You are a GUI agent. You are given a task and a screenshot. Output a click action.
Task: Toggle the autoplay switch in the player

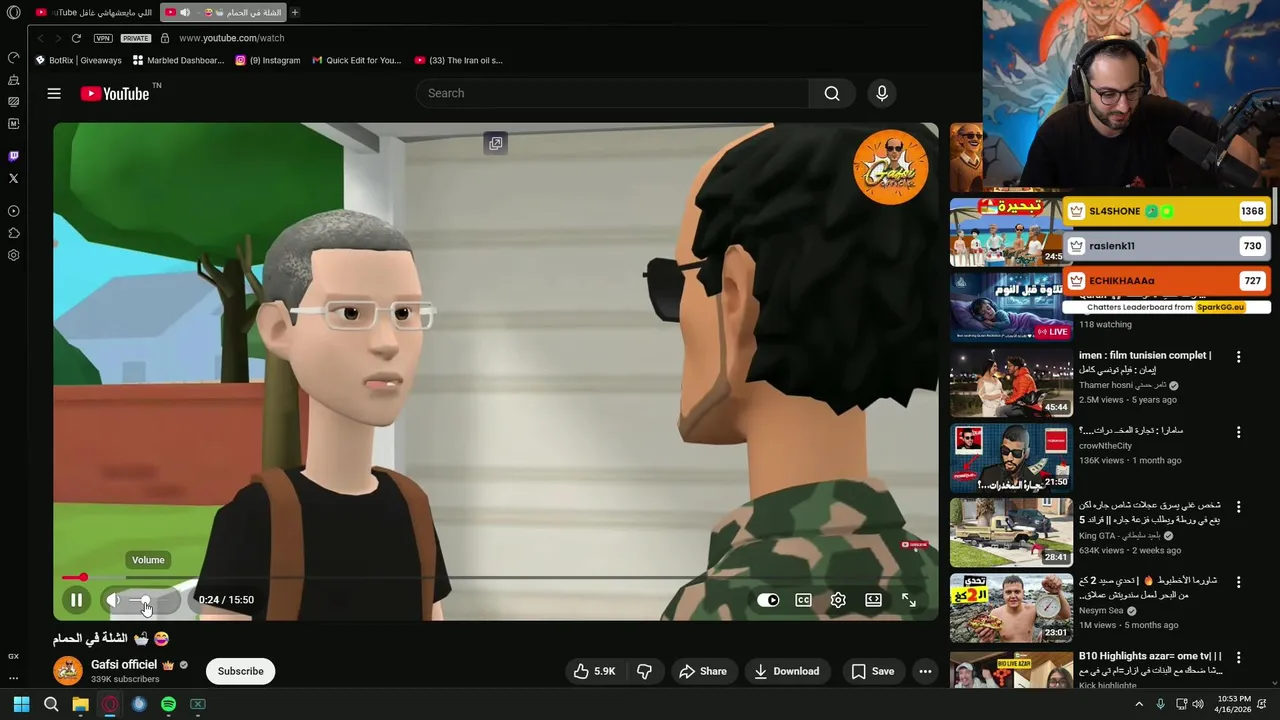(768, 600)
